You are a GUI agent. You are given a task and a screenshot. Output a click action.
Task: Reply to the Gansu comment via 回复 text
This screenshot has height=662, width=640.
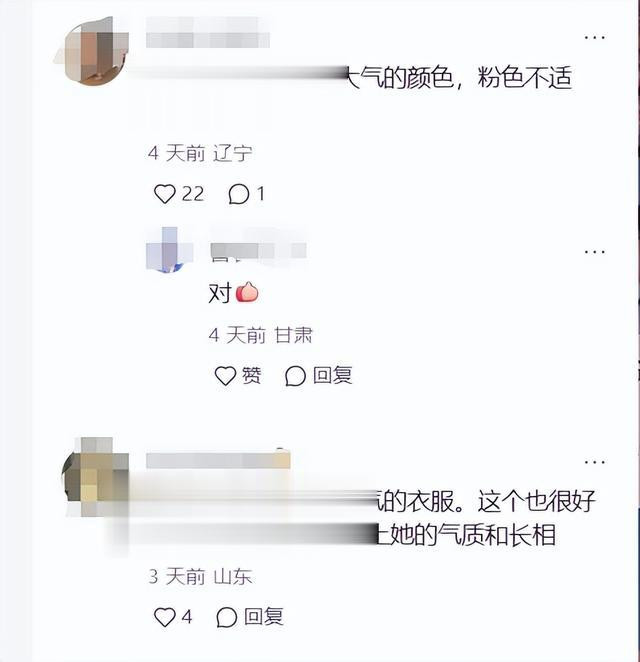pos(332,375)
